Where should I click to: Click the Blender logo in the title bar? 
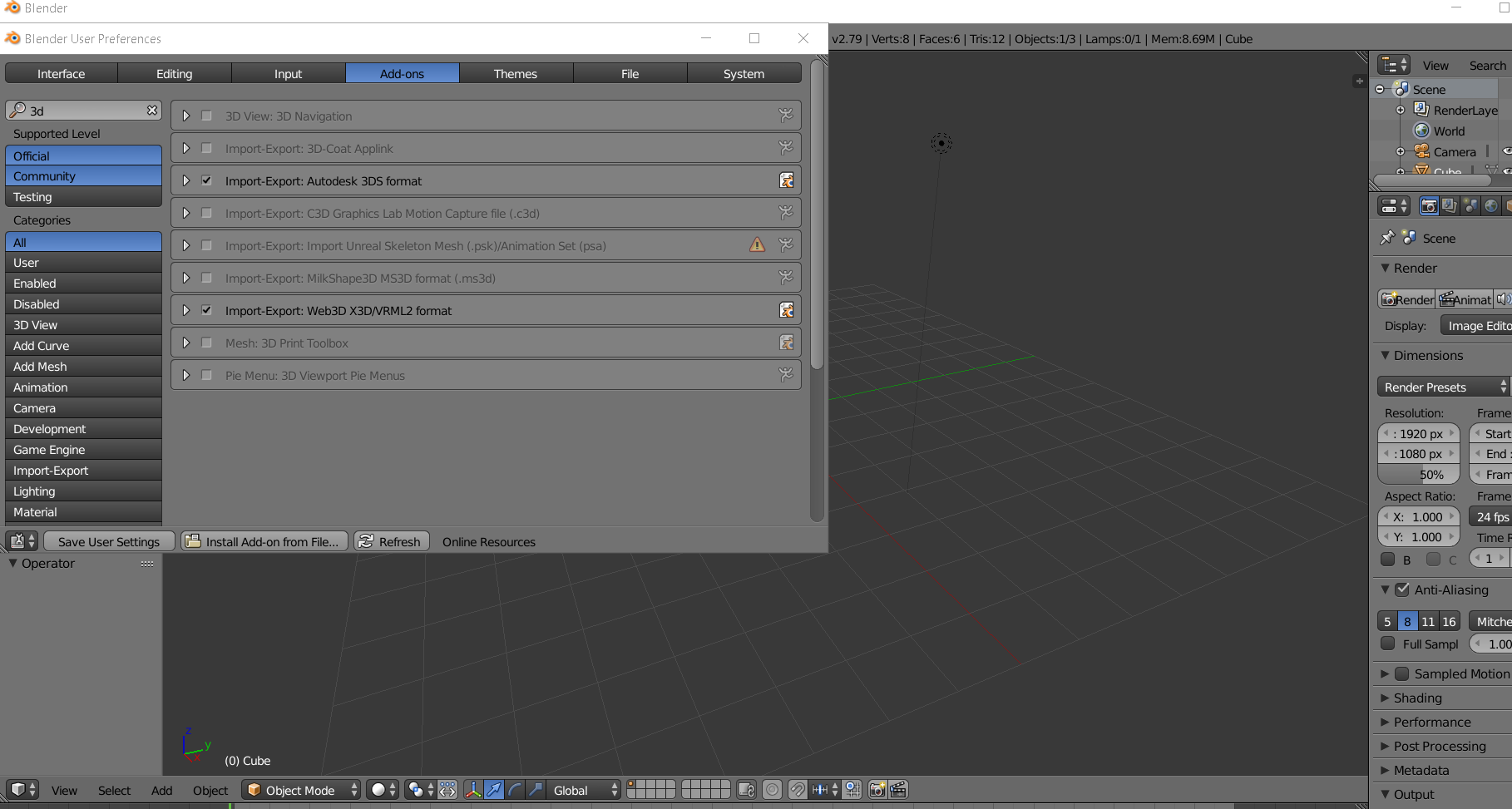click(x=12, y=7)
